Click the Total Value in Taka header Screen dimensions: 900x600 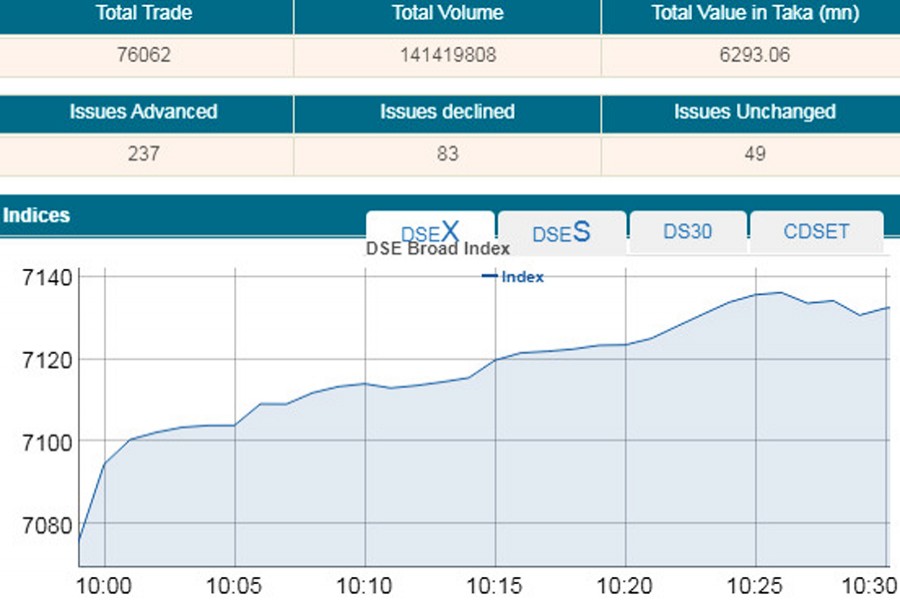pos(750,14)
